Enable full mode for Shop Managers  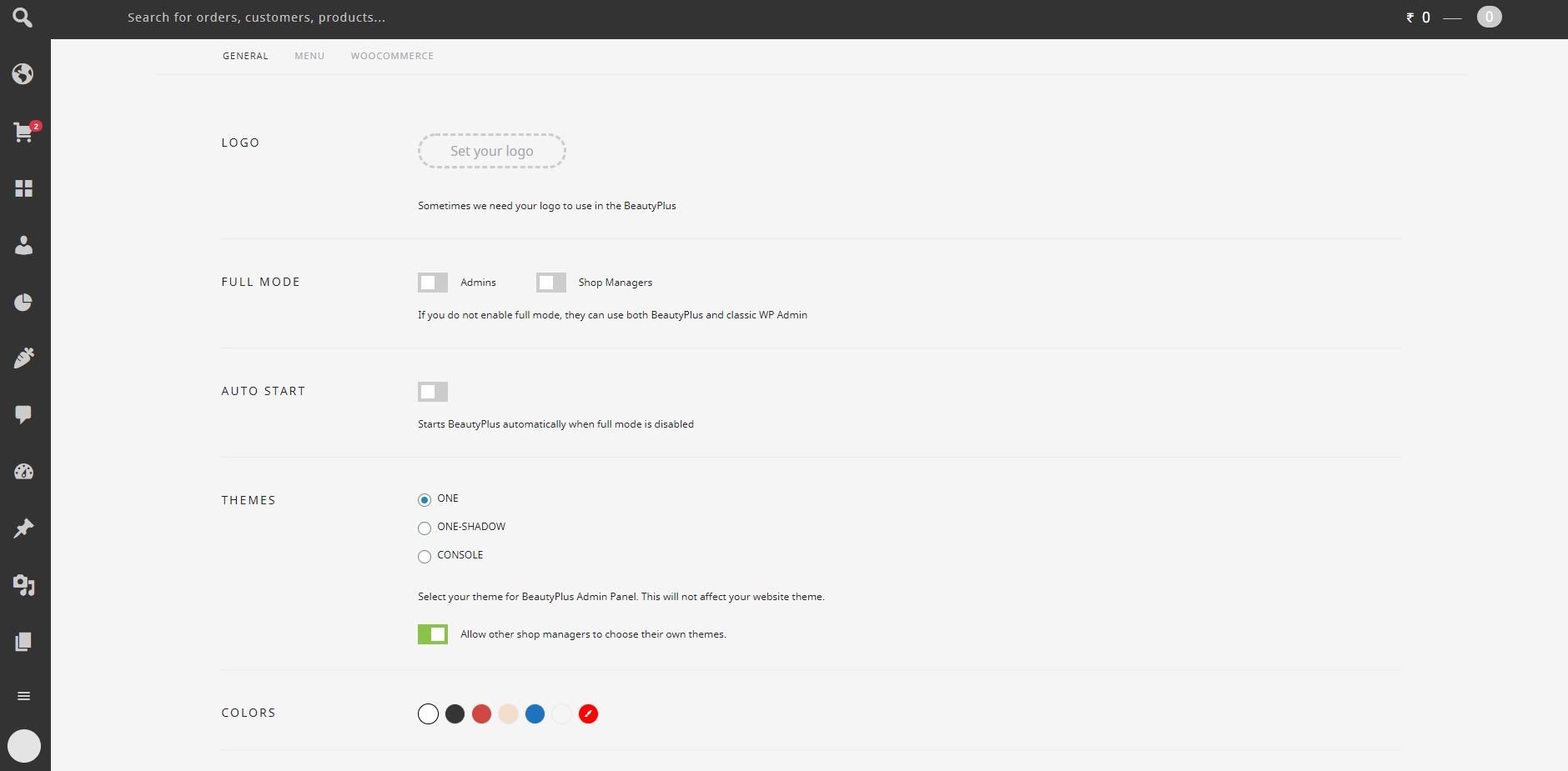[x=551, y=283]
